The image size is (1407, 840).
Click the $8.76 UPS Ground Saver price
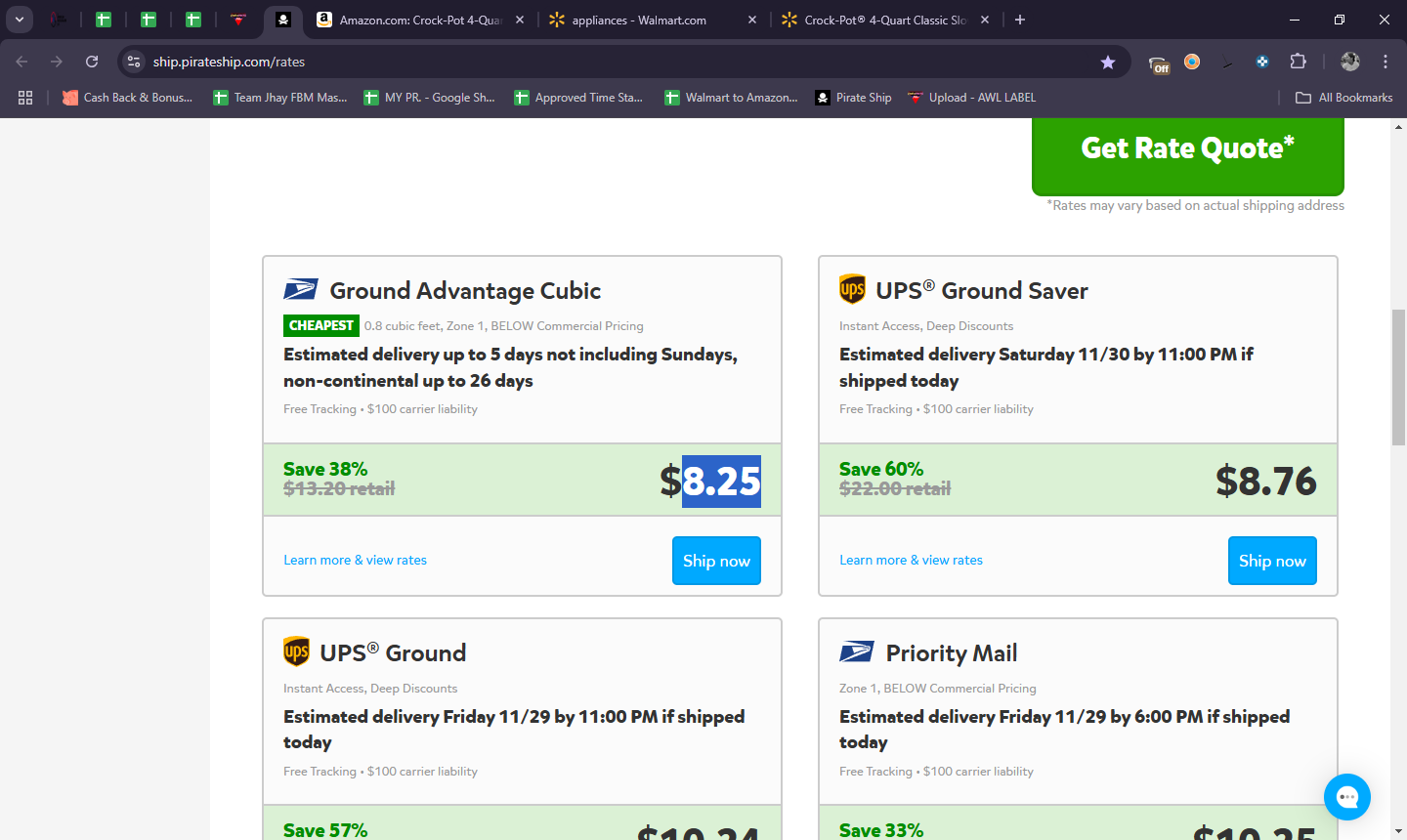1266,482
